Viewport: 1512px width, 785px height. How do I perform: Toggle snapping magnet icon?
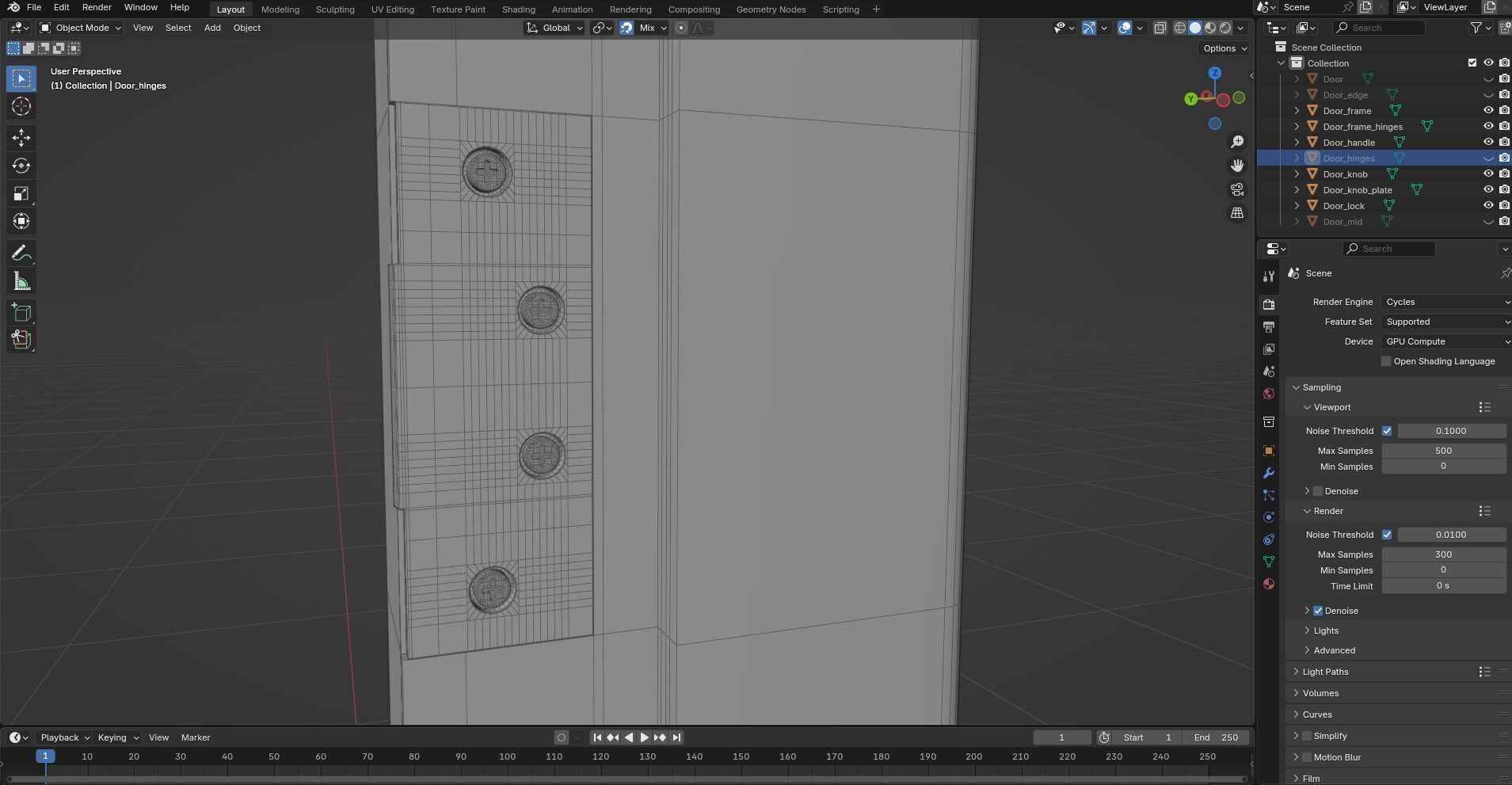point(627,28)
